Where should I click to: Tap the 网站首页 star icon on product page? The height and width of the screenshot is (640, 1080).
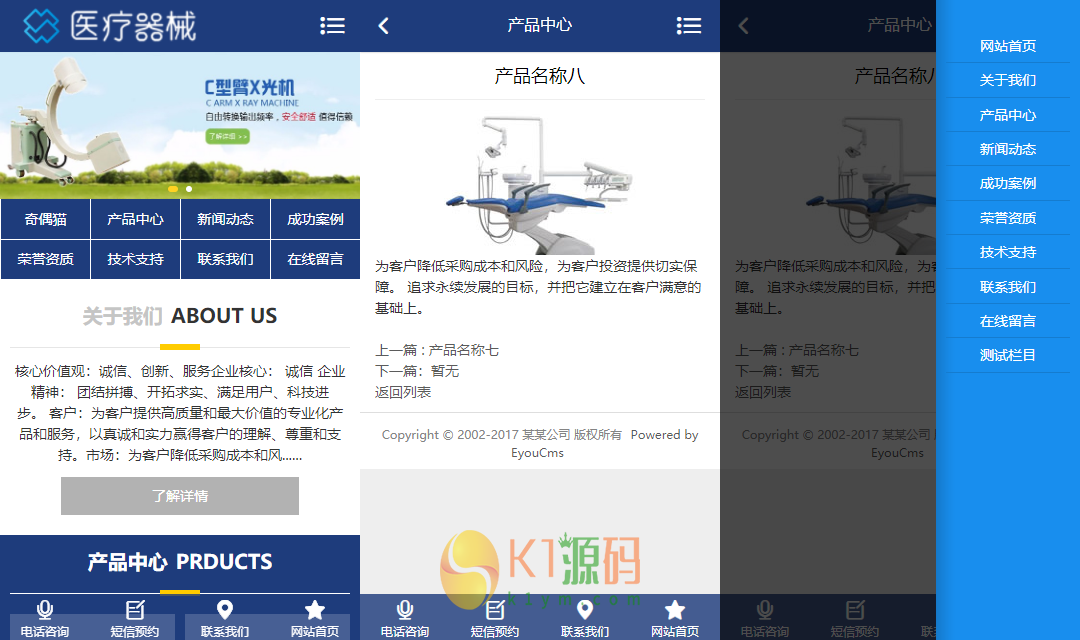(x=675, y=610)
